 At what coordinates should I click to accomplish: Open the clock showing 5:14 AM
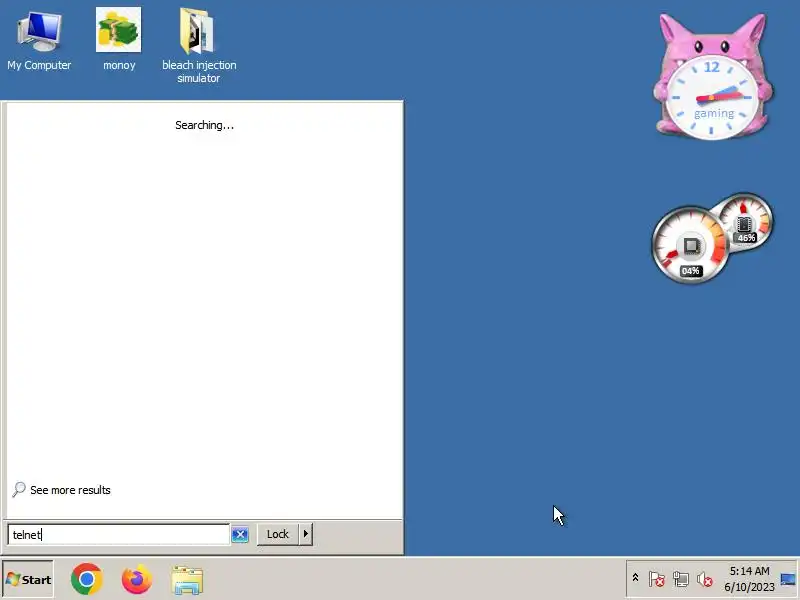tap(749, 579)
